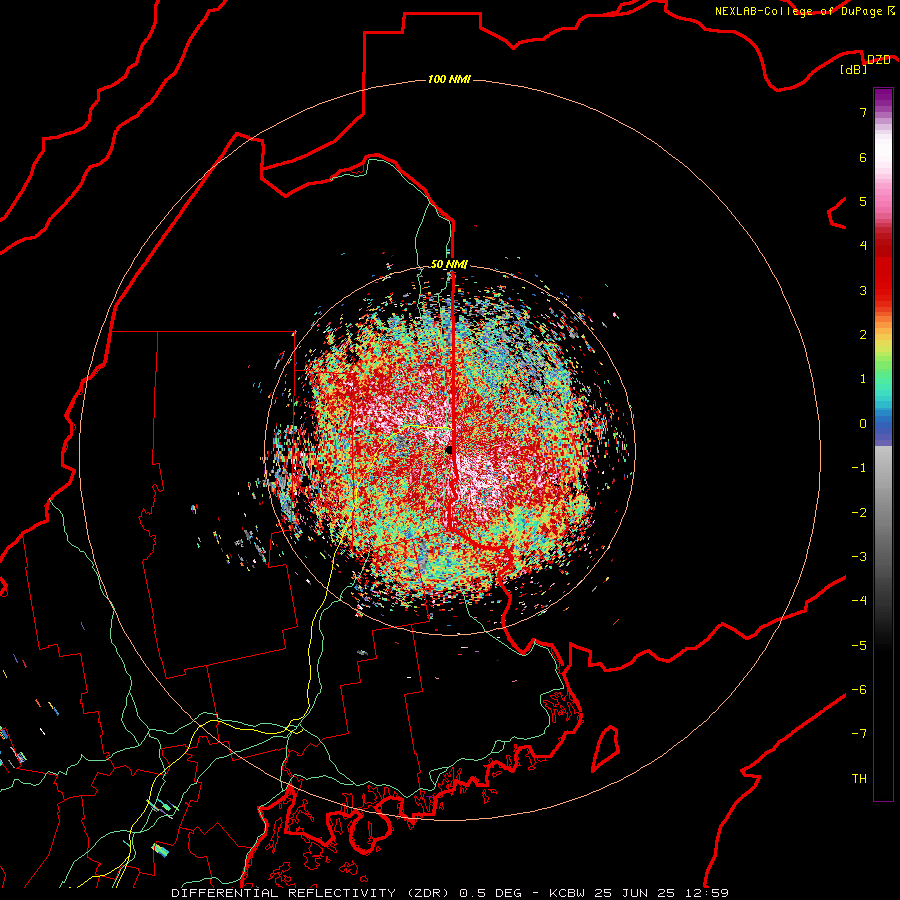Select the -4 value on the scale
Viewport: 900px width, 900px height.
(859, 601)
